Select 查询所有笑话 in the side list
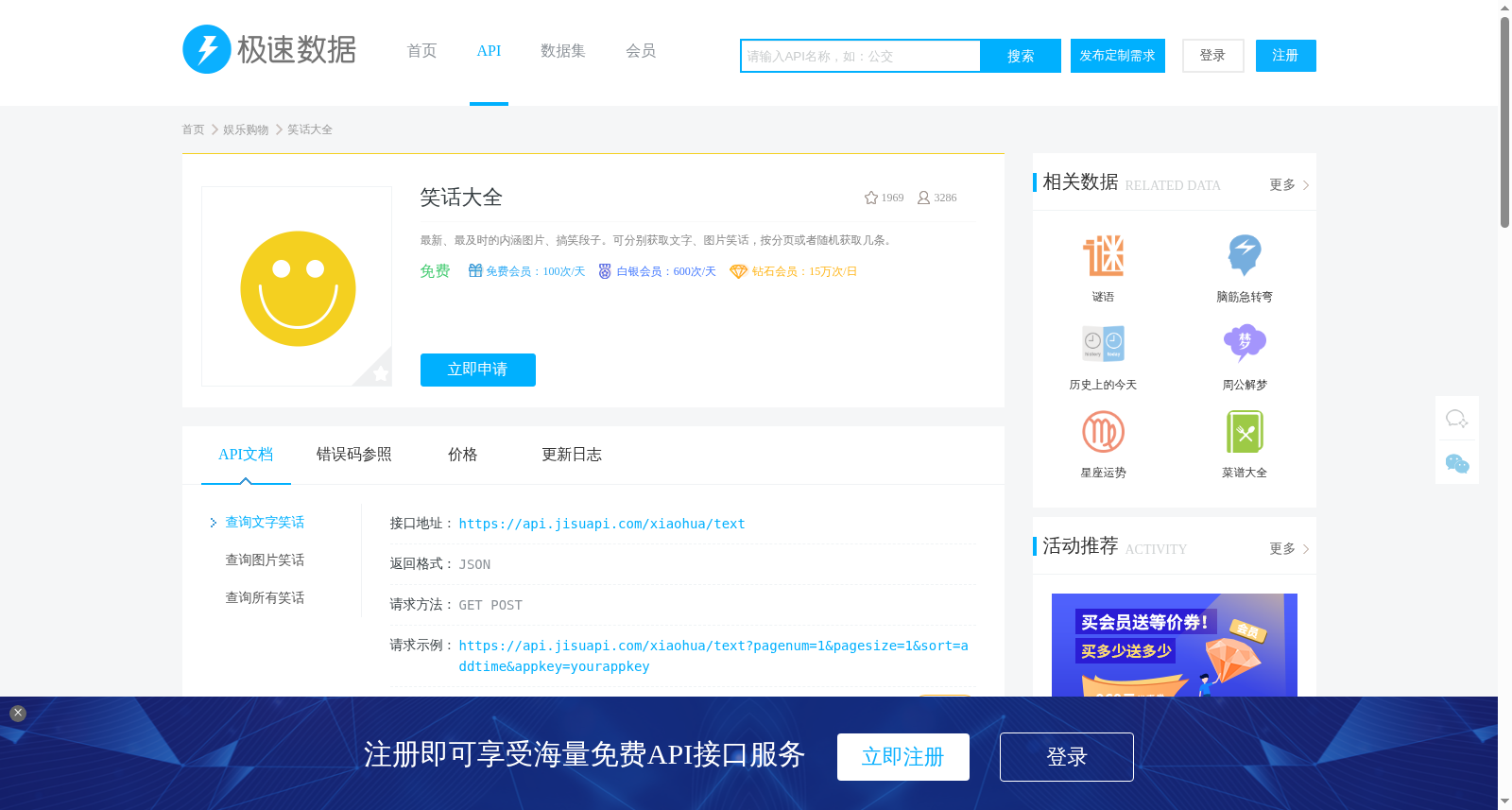 (x=265, y=597)
